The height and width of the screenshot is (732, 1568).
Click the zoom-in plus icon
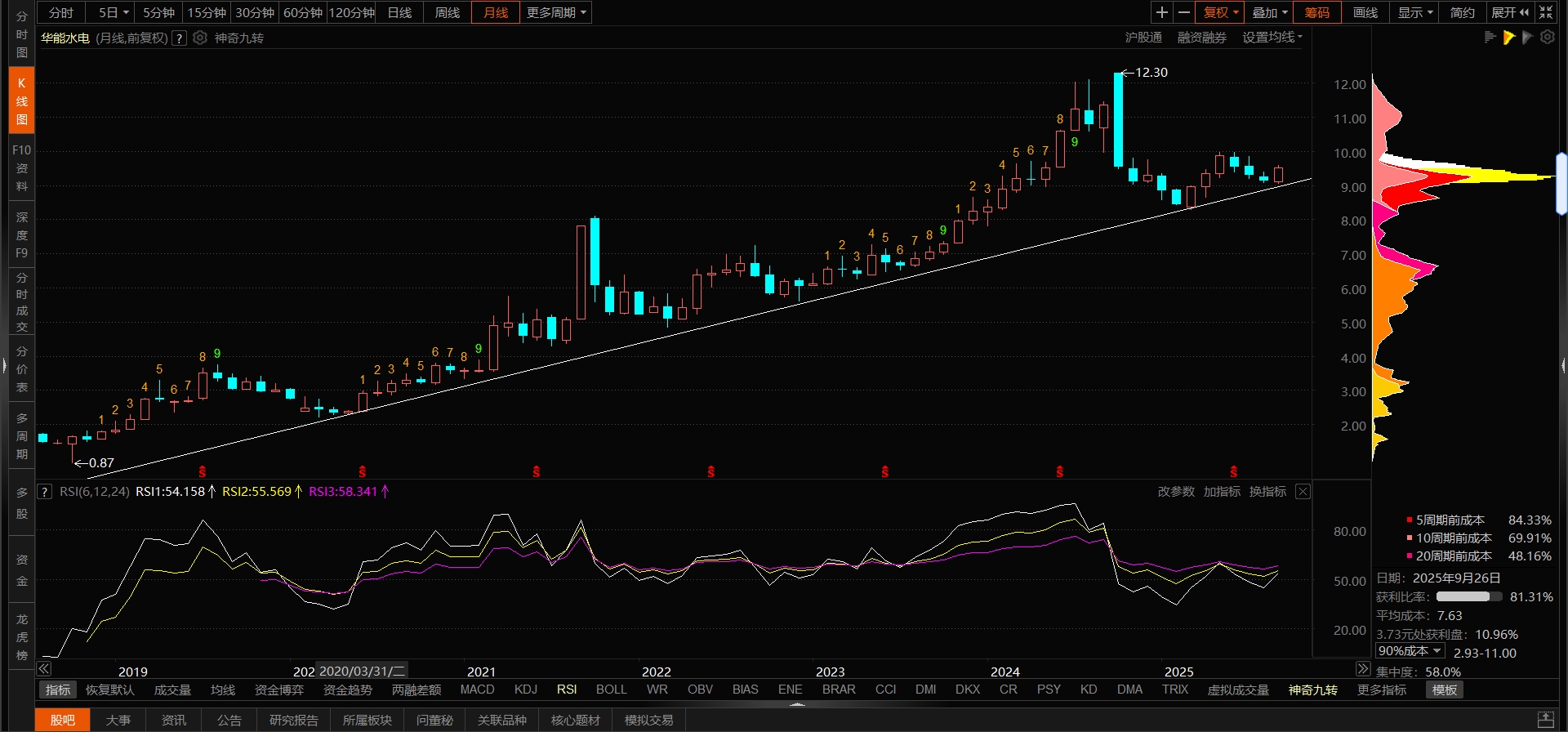(x=1161, y=12)
